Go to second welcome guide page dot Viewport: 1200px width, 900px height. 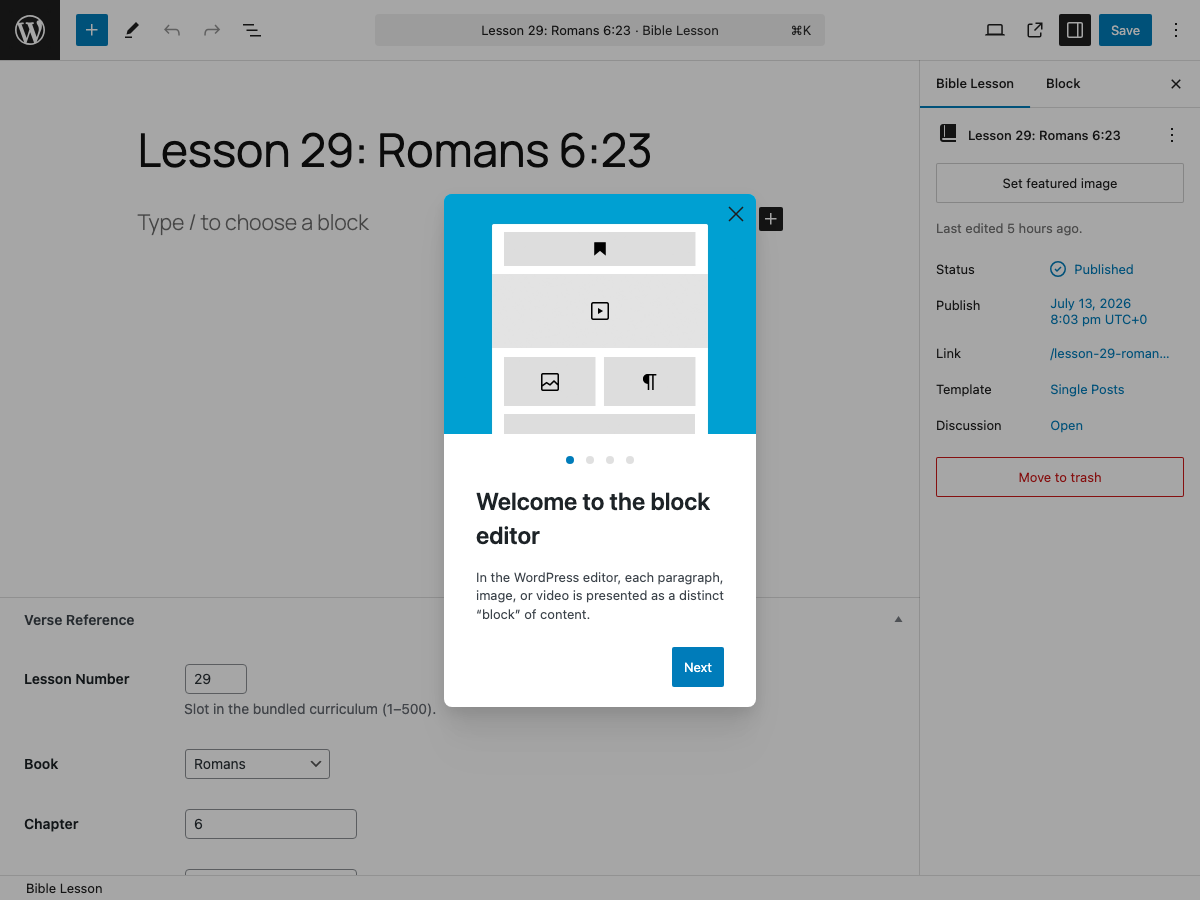coord(590,460)
